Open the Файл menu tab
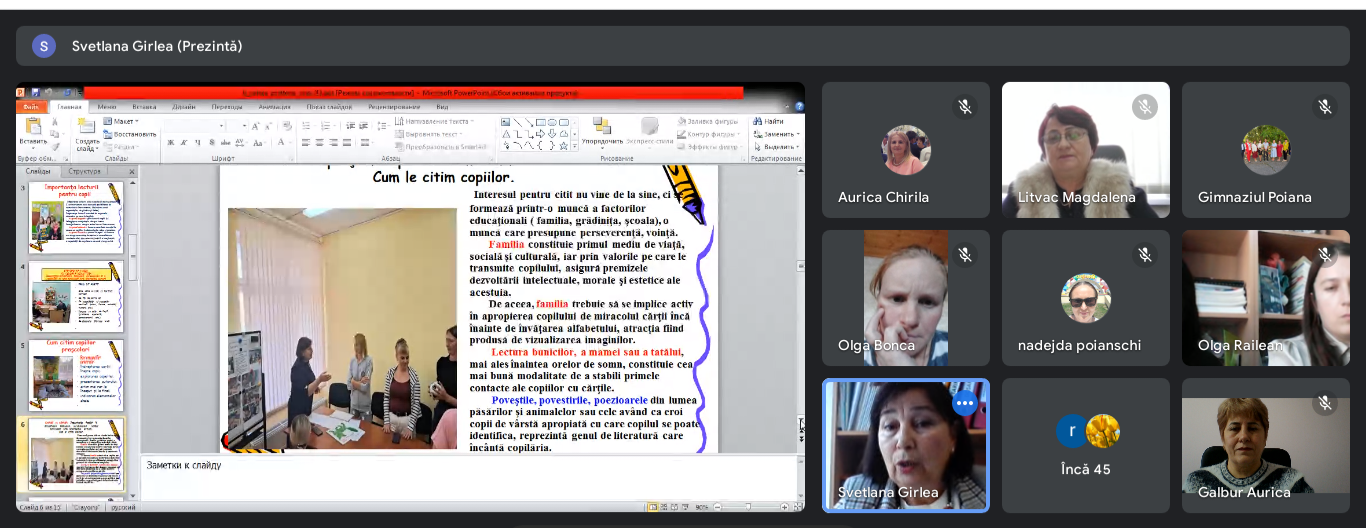The image size is (1366, 528). pyautogui.click(x=31, y=106)
